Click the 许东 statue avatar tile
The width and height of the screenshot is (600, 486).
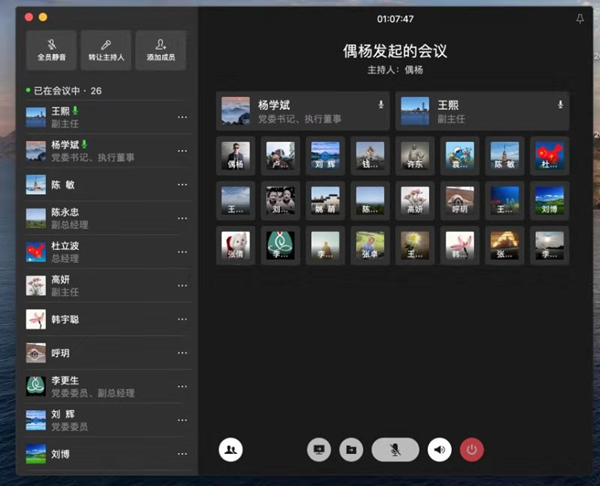coord(415,156)
